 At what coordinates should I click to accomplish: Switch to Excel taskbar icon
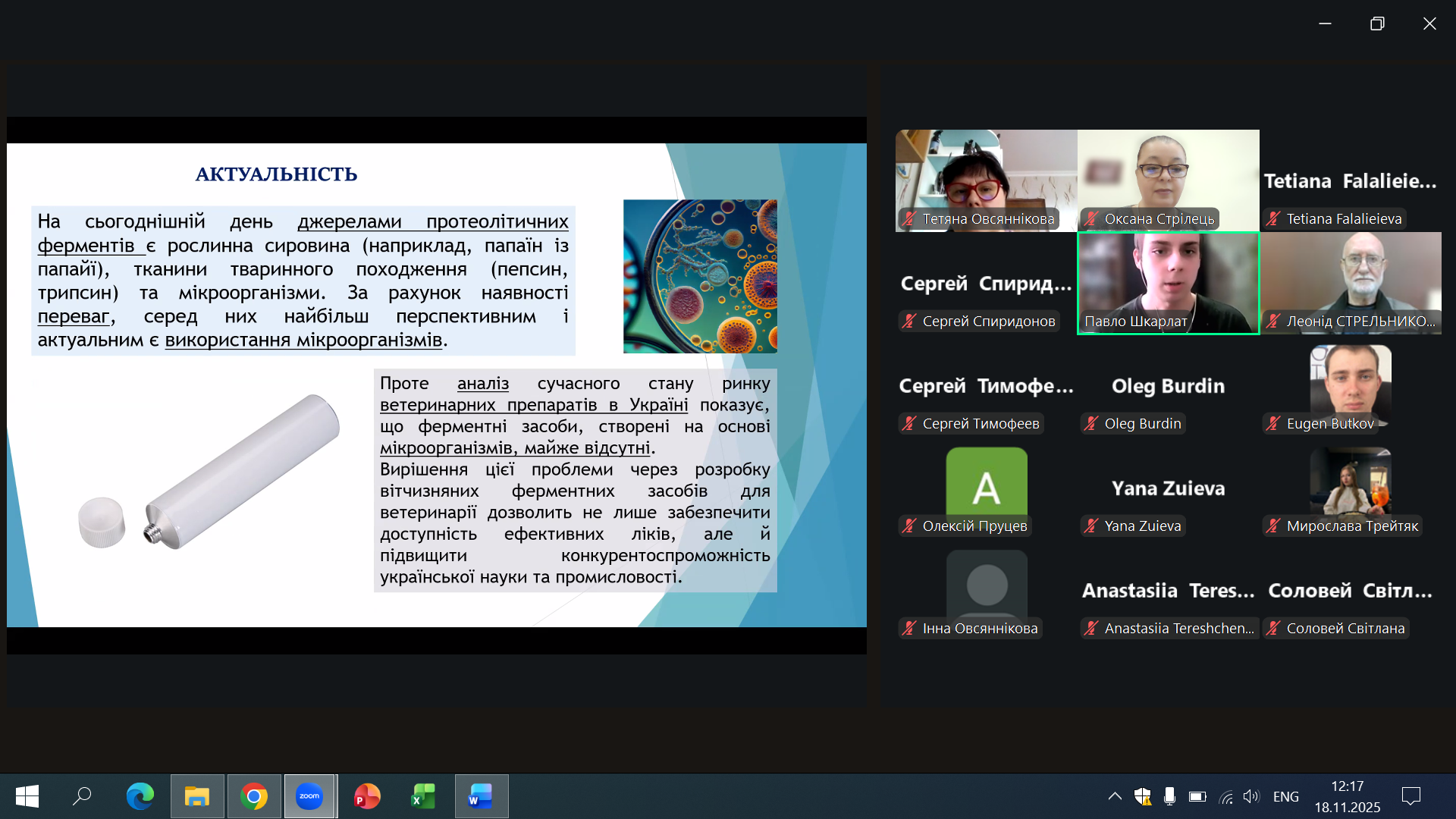[x=423, y=796]
